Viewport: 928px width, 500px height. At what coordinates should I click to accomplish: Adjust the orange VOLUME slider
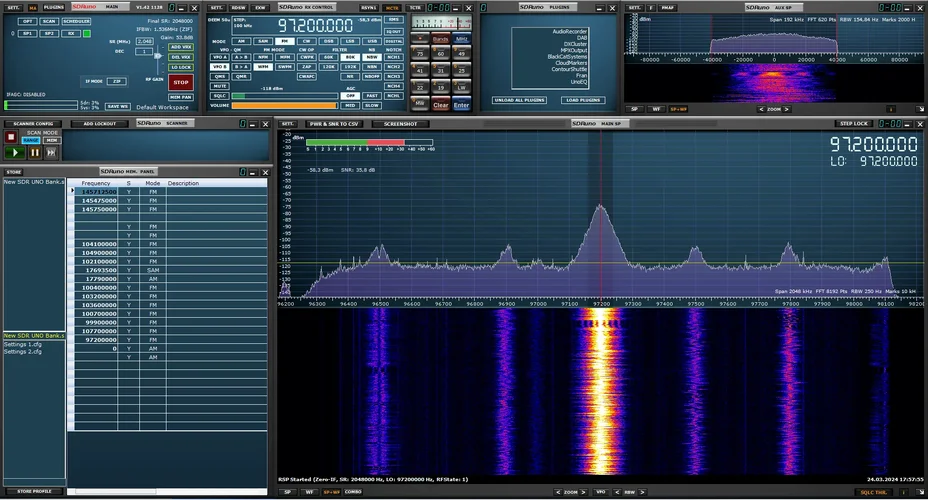click(285, 105)
